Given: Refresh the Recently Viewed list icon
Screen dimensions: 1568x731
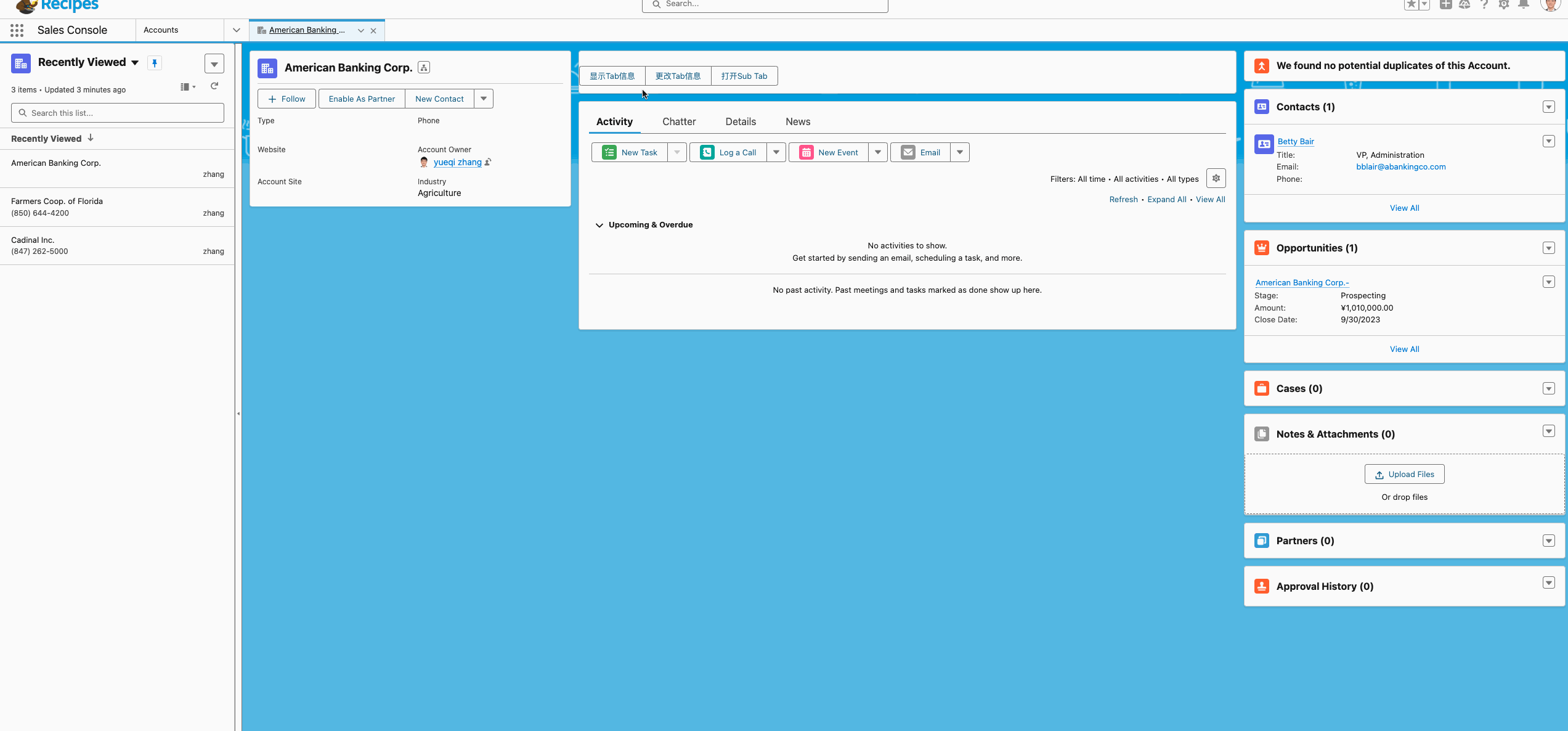Looking at the screenshot, I should coord(214,86).
